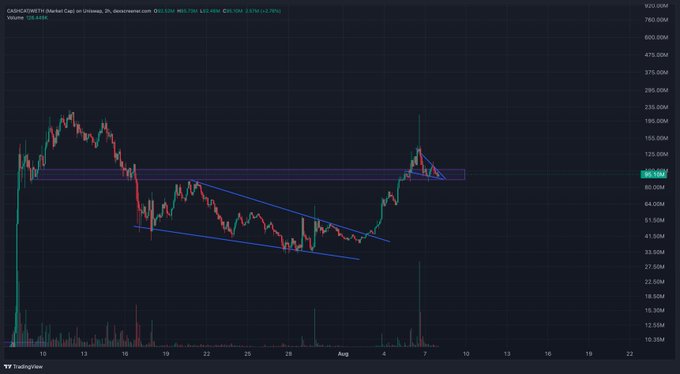Click the 15.30M price axis label
The image size is (680, 374).
click(x=655, y=311)
